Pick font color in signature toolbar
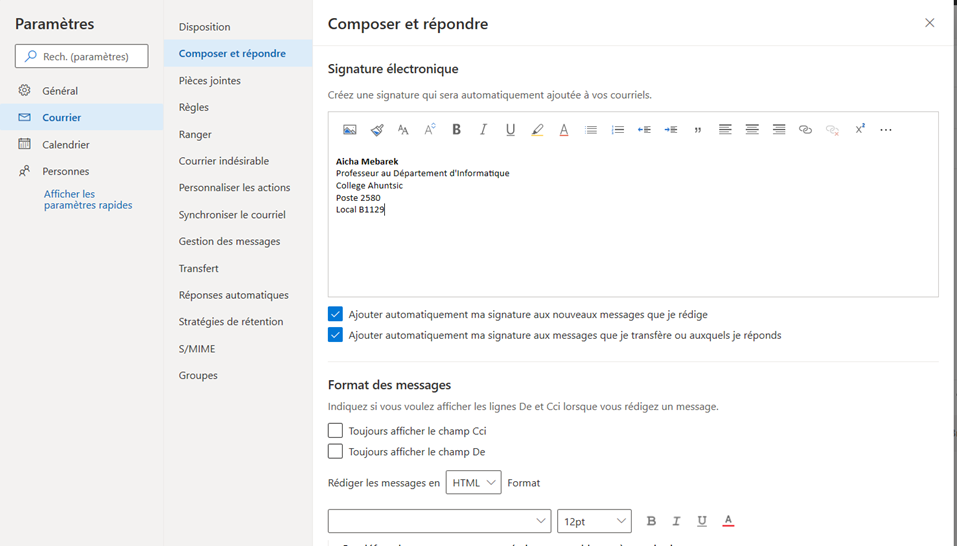Image resolution: width=957 pixels, height=546 pixels. [564, 130]
